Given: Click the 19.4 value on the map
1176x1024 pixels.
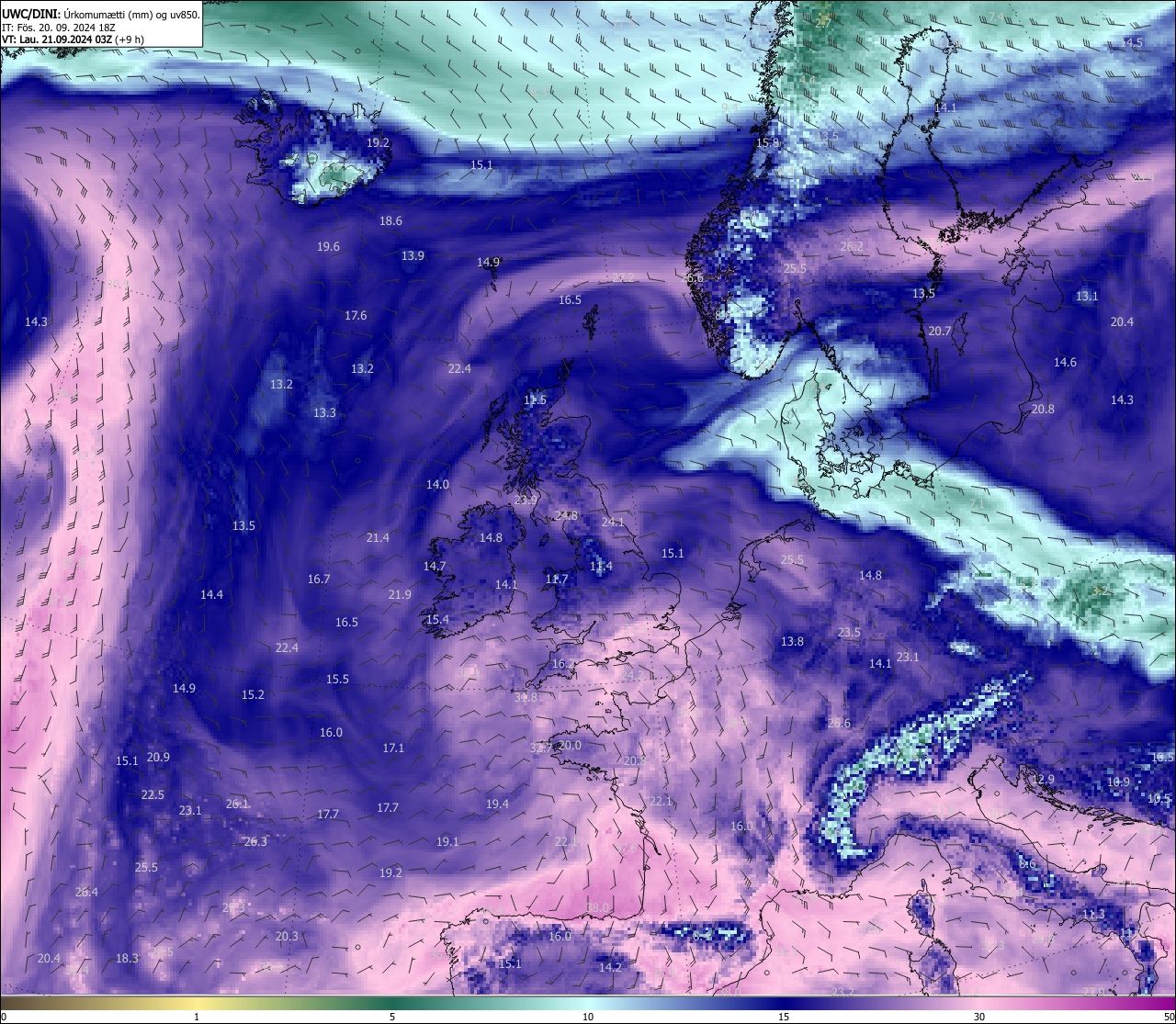Looking at the screenshot, I should 497,804.
